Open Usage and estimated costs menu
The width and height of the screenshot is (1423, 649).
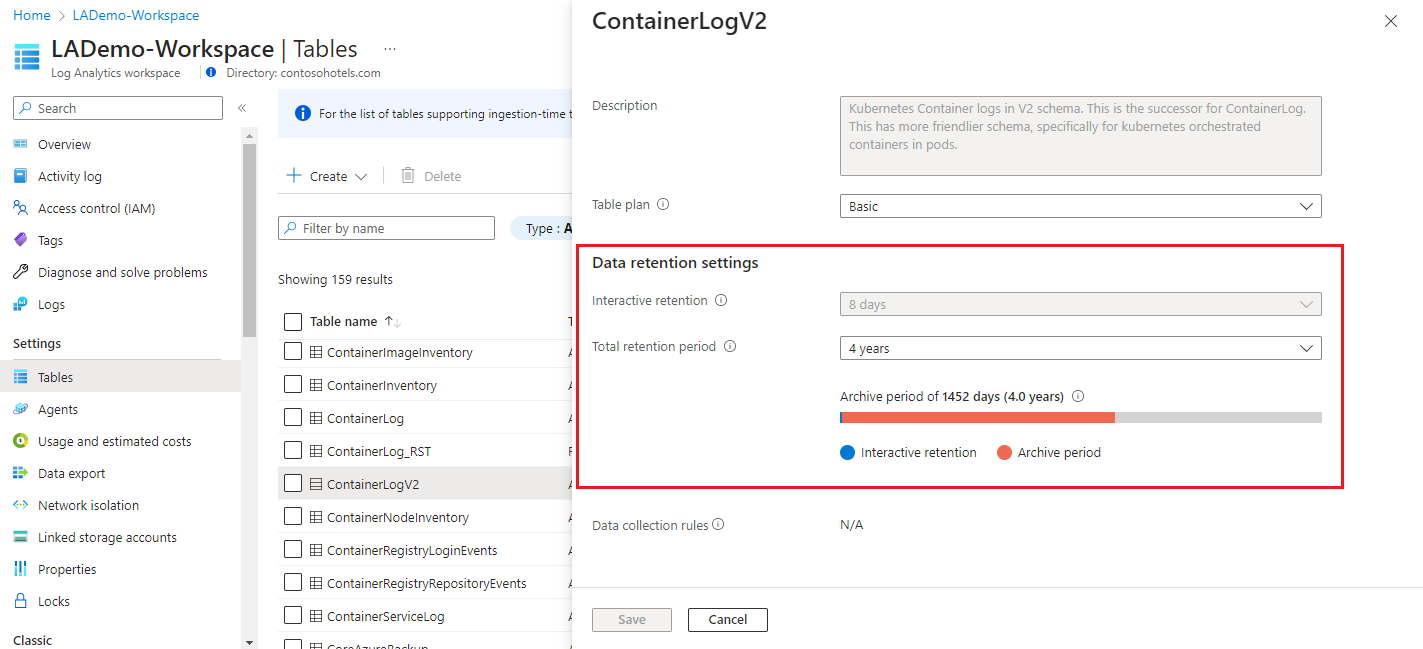[114, 441]
